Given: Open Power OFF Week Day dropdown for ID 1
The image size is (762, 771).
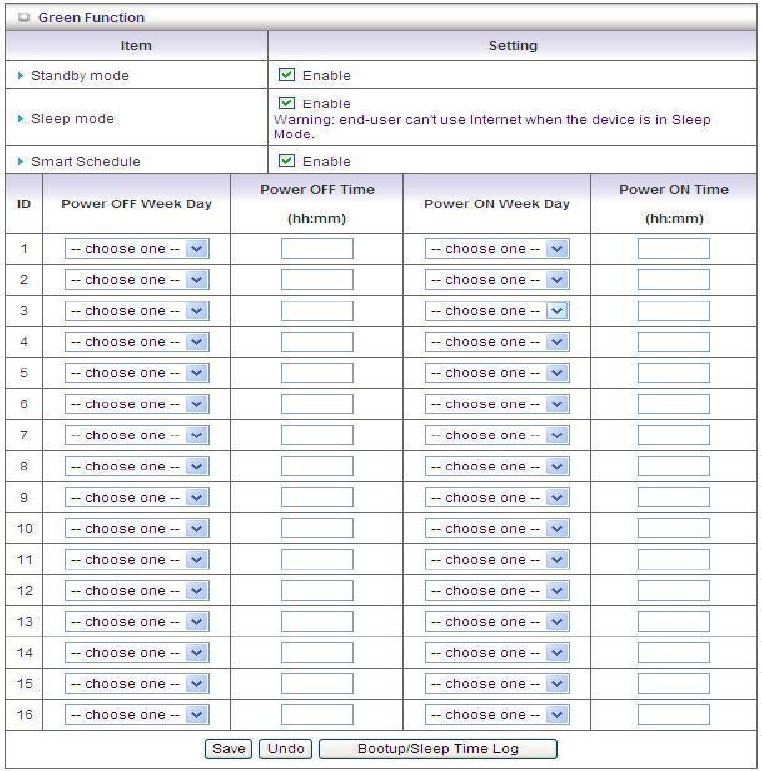Looking at the screenshot, I should tap(137, 249).
